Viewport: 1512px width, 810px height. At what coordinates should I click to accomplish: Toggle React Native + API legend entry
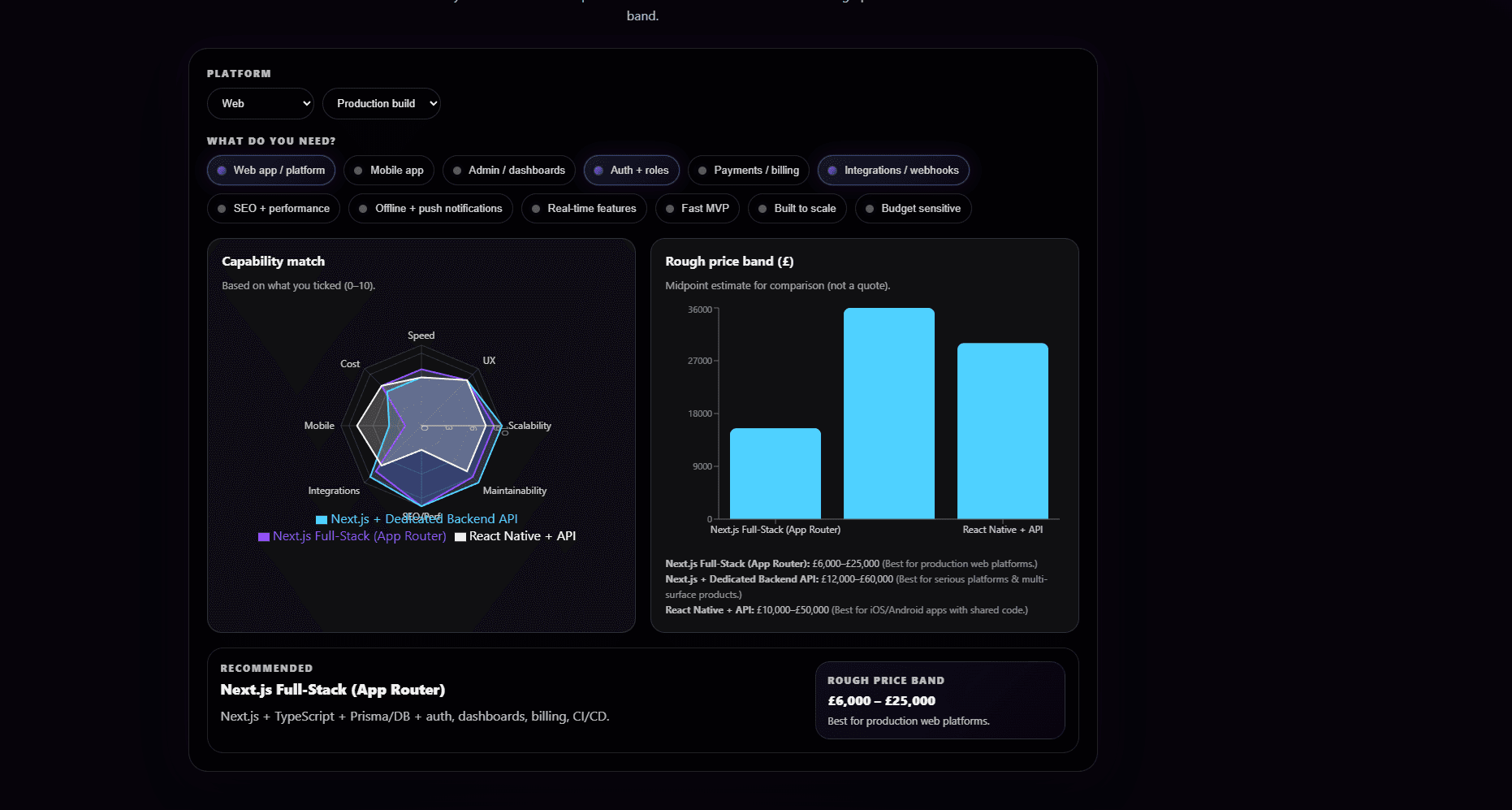coord(515,536)
